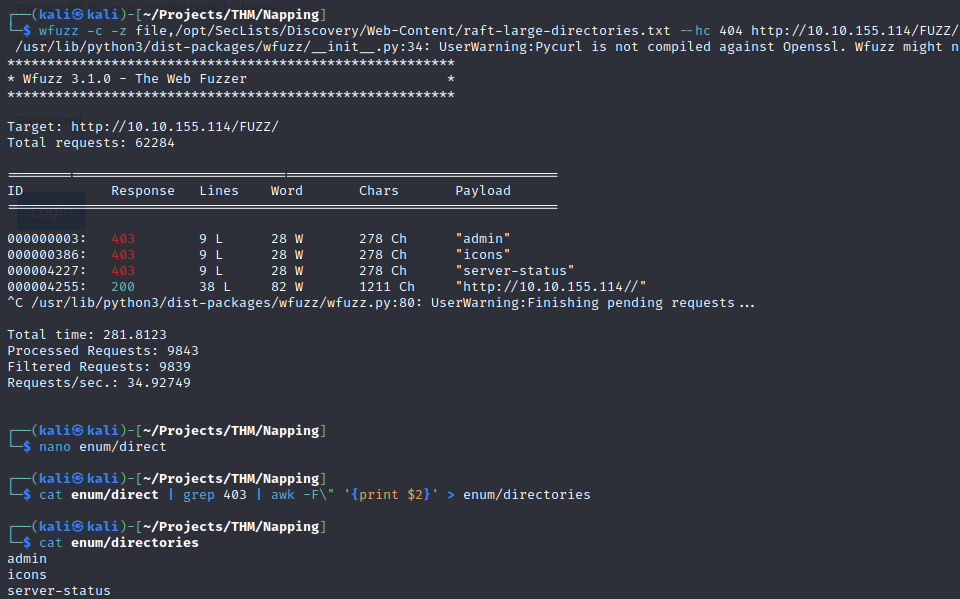Image resolution: width=960 pixels, height=599 pixels.
Task: Click the target URL http://10.10.155.114/FUZZ/ line
Action: pos(143,127)
